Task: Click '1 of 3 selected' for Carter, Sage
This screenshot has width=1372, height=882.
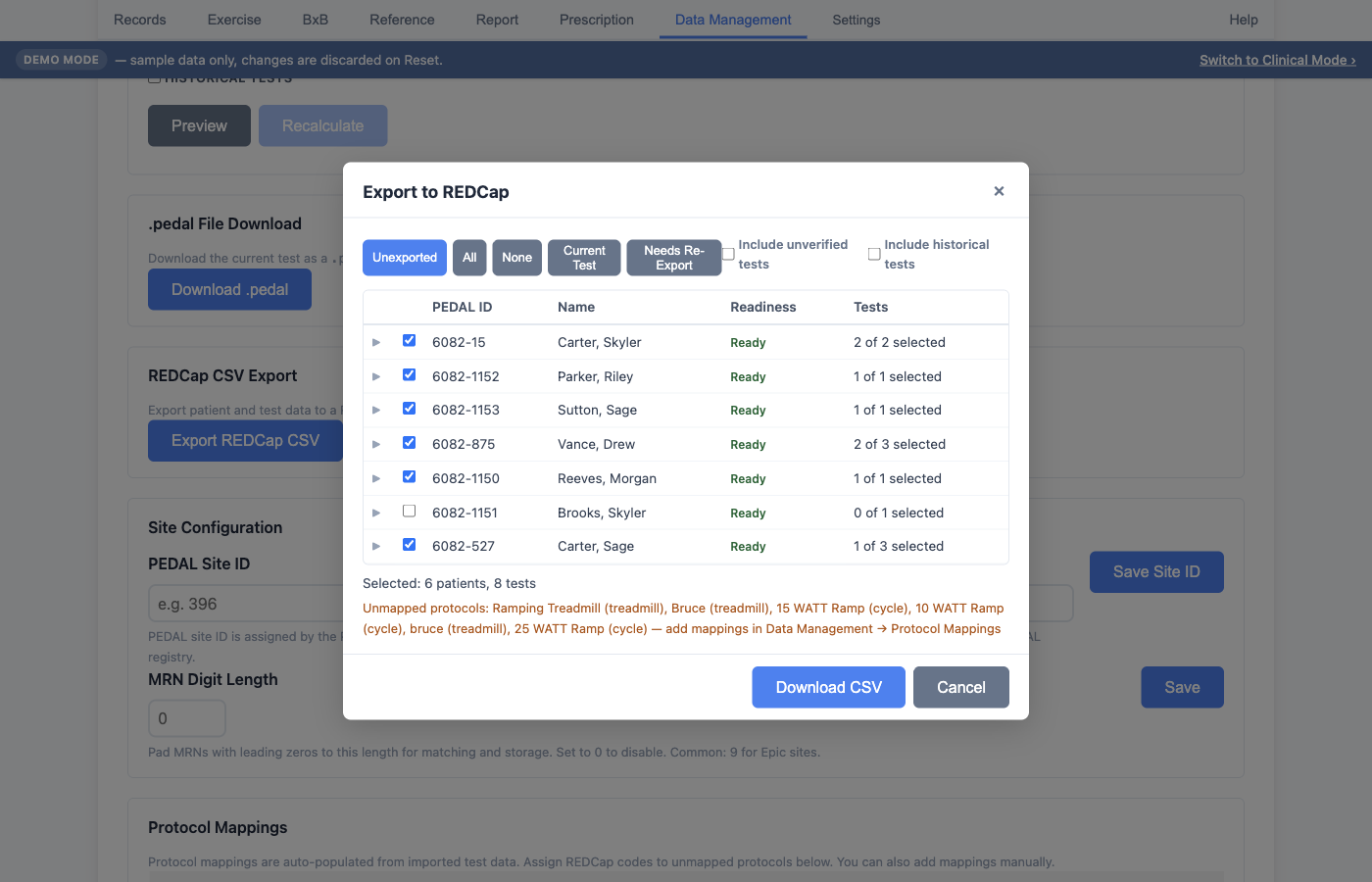Action: pos(899,546)
